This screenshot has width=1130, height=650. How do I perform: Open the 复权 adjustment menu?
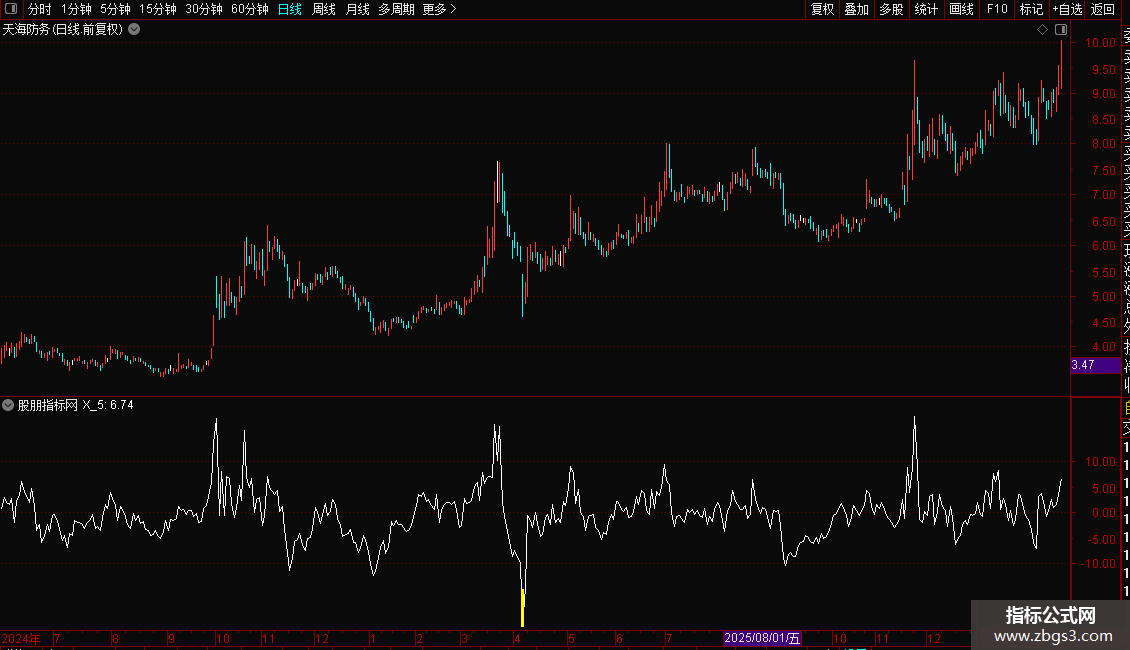click(822, 9)
